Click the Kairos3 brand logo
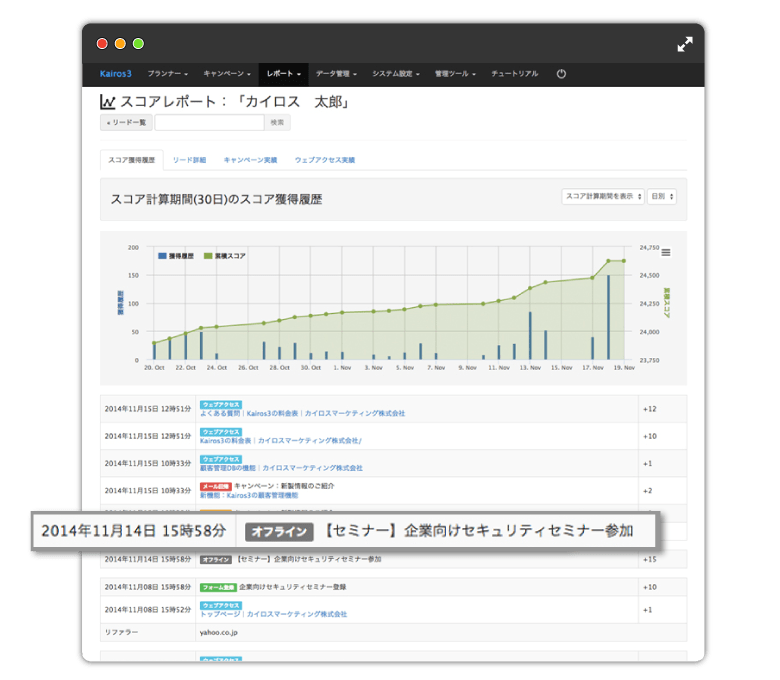Screen dimensions: 780x680 (x=116, y=74)
